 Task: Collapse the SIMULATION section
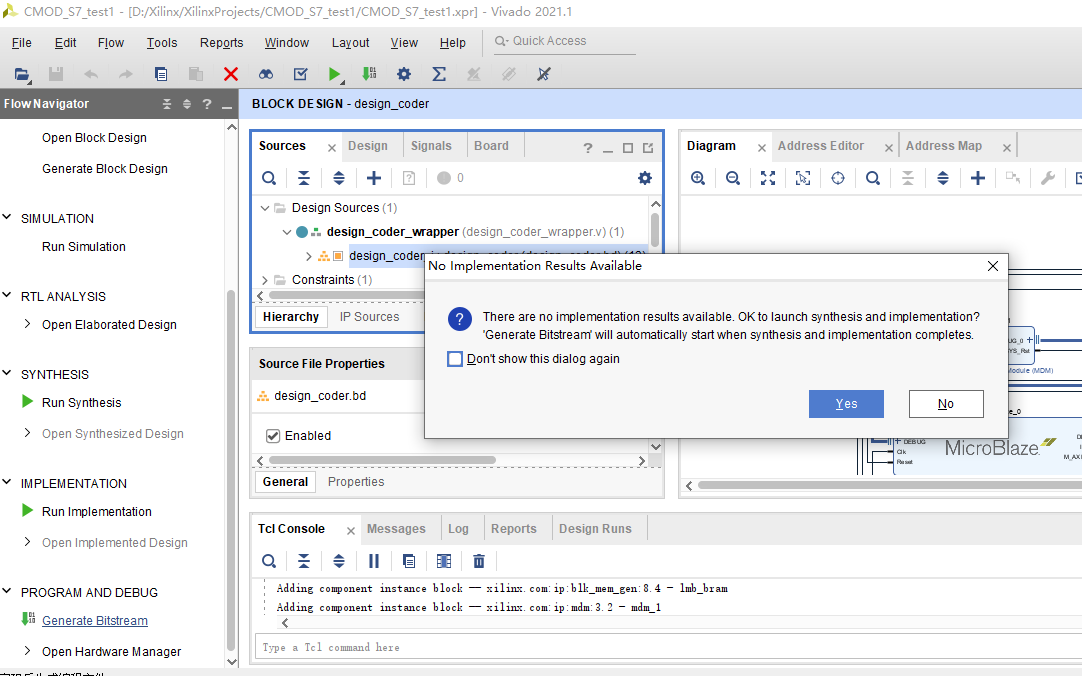7,218
